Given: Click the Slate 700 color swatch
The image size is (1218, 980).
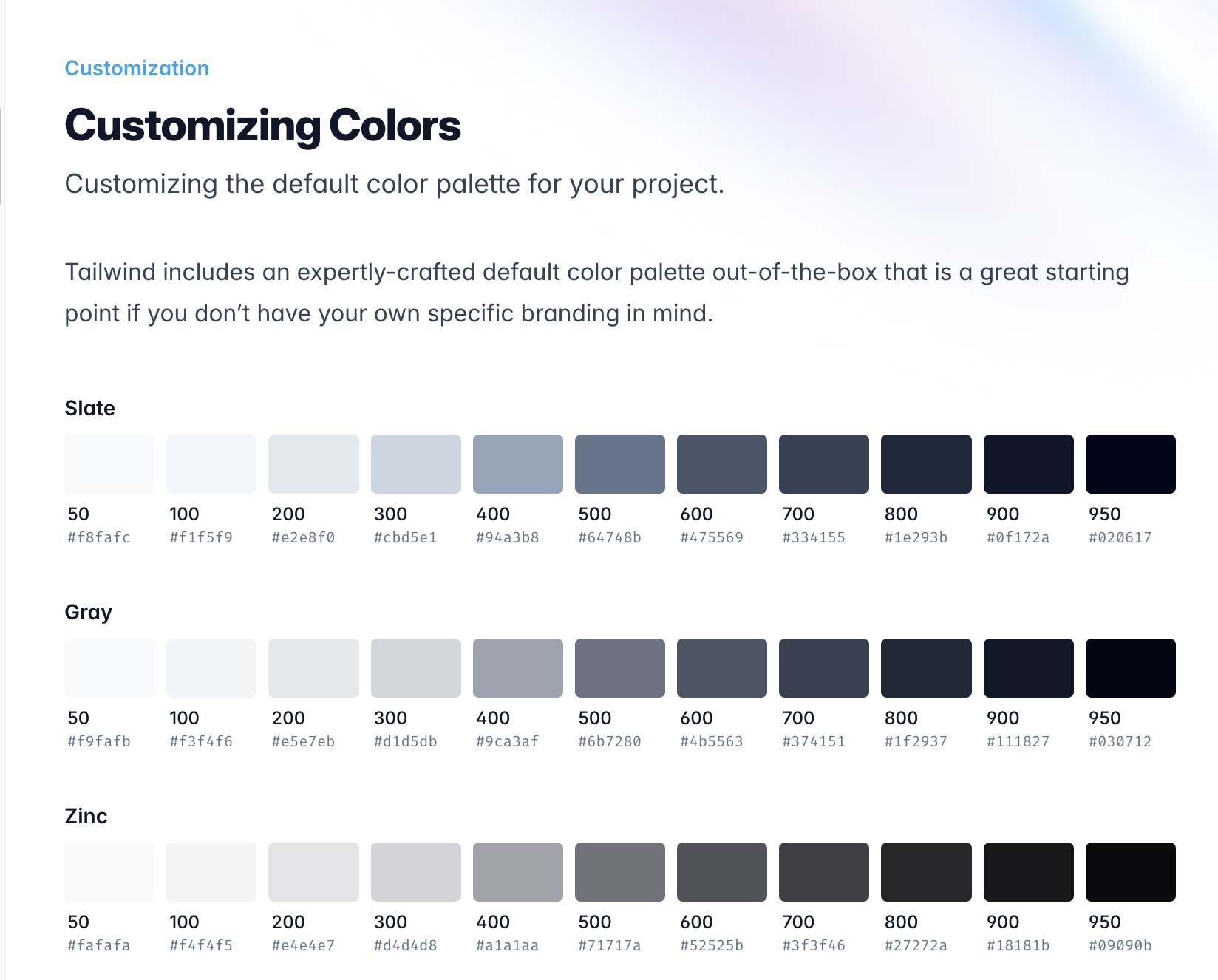Looking at the screenshot, I should pyautogui.click(x=824, y=464).
